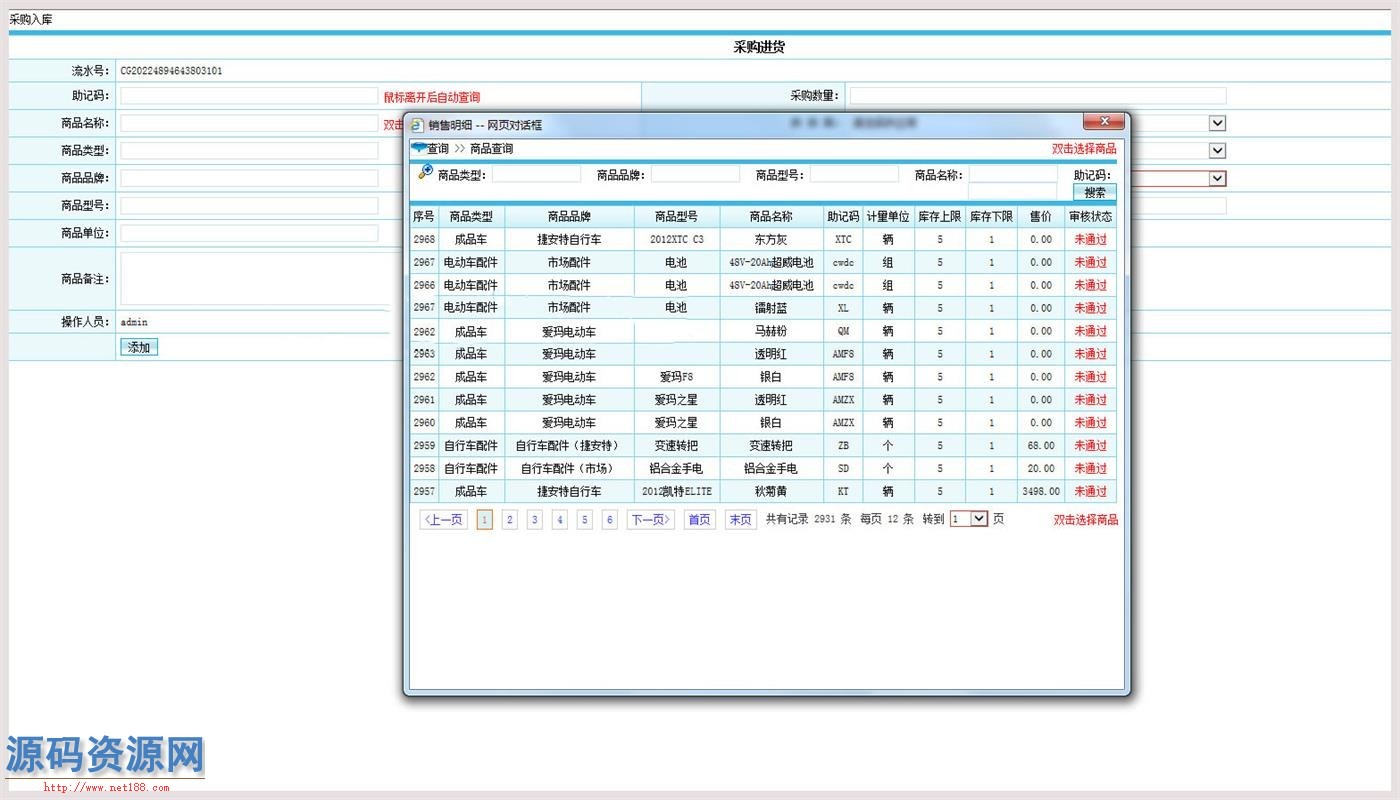This screenshot has width=1400, height=800.
Task: Click 未通过 status in row 2957
Action: (1091, 492)
